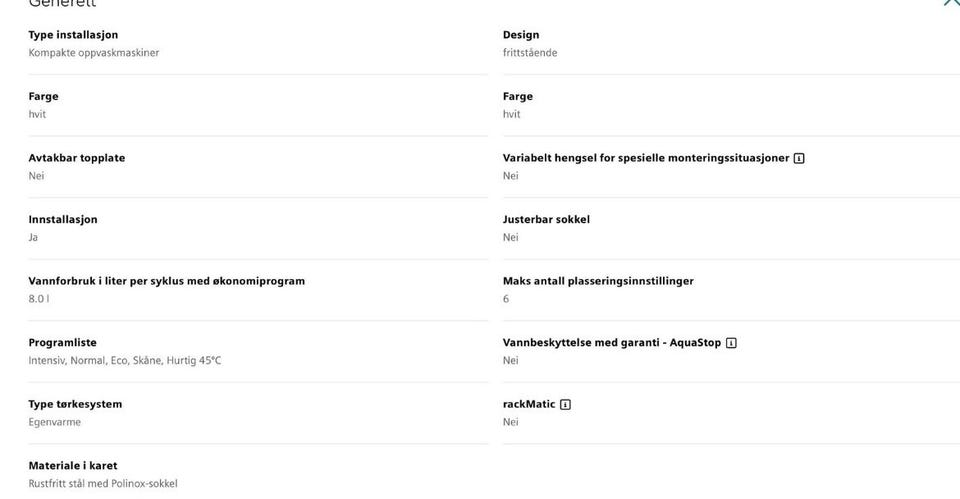Click the Generelt section heading
This screenshot has height=499, width=960.
62,4
